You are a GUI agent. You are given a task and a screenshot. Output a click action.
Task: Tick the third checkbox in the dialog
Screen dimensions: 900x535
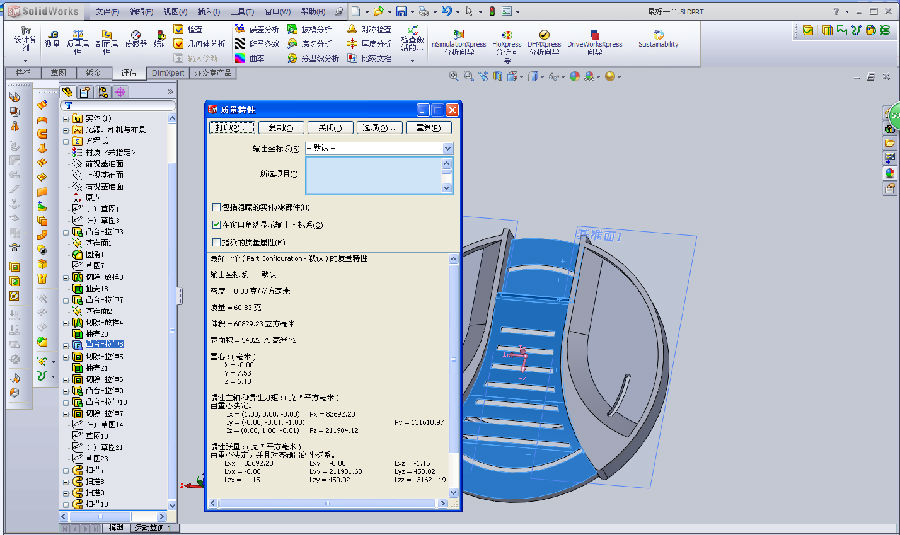[x=216, y=242]
